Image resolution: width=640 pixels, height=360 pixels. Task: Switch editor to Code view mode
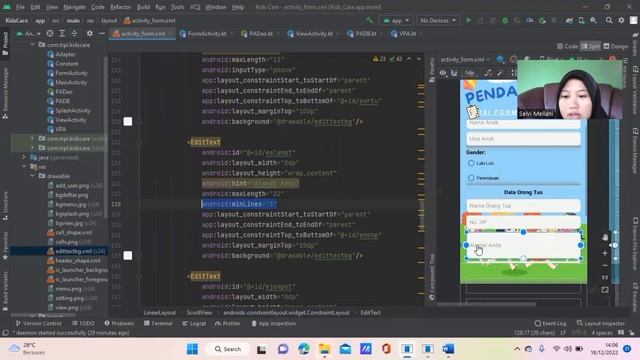tap(567, 46)
